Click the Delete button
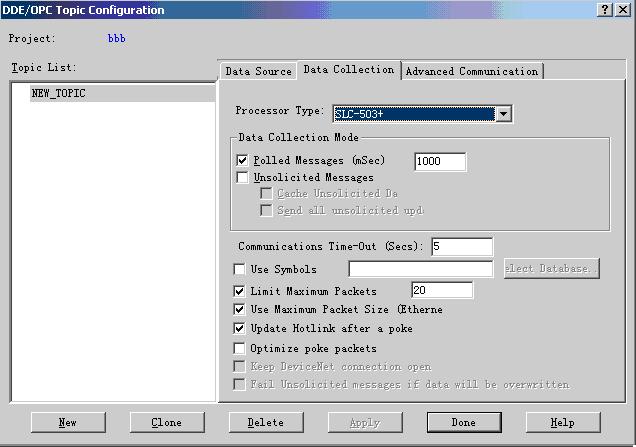This screenshot has width=636, height=447. point(265,422)
